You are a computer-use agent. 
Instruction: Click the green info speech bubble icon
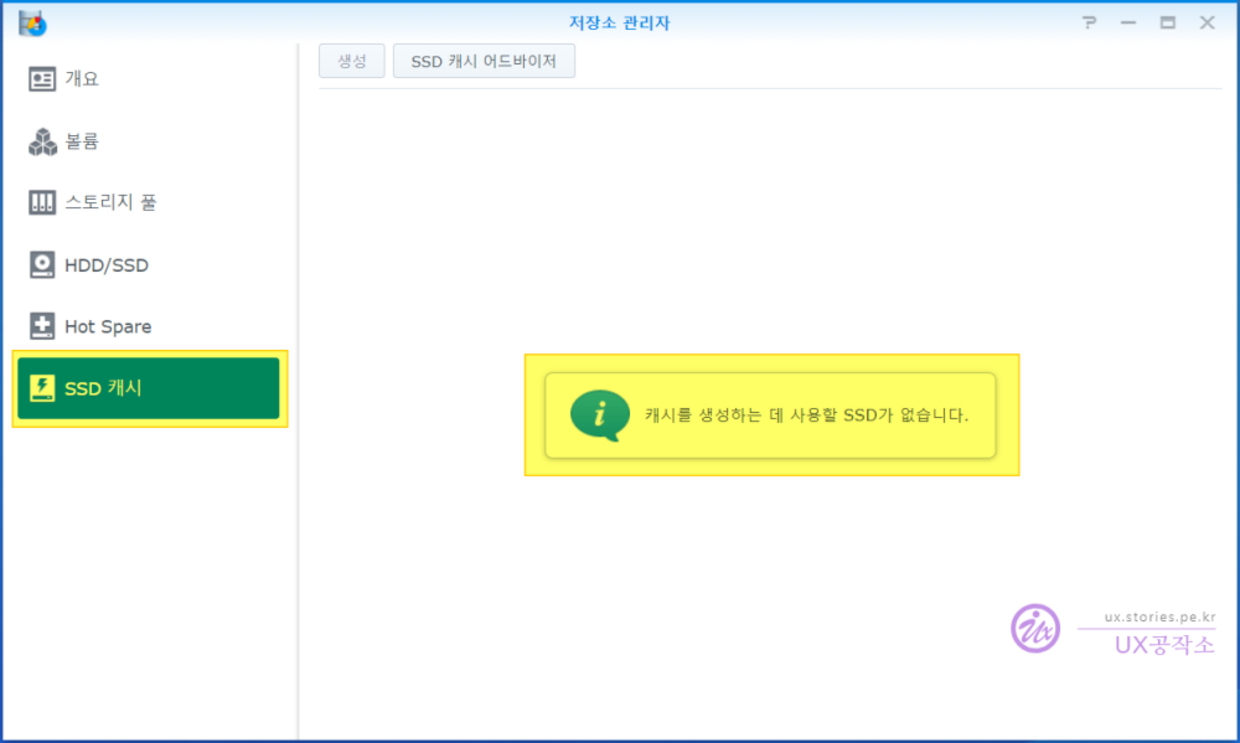tap(599, 415)
